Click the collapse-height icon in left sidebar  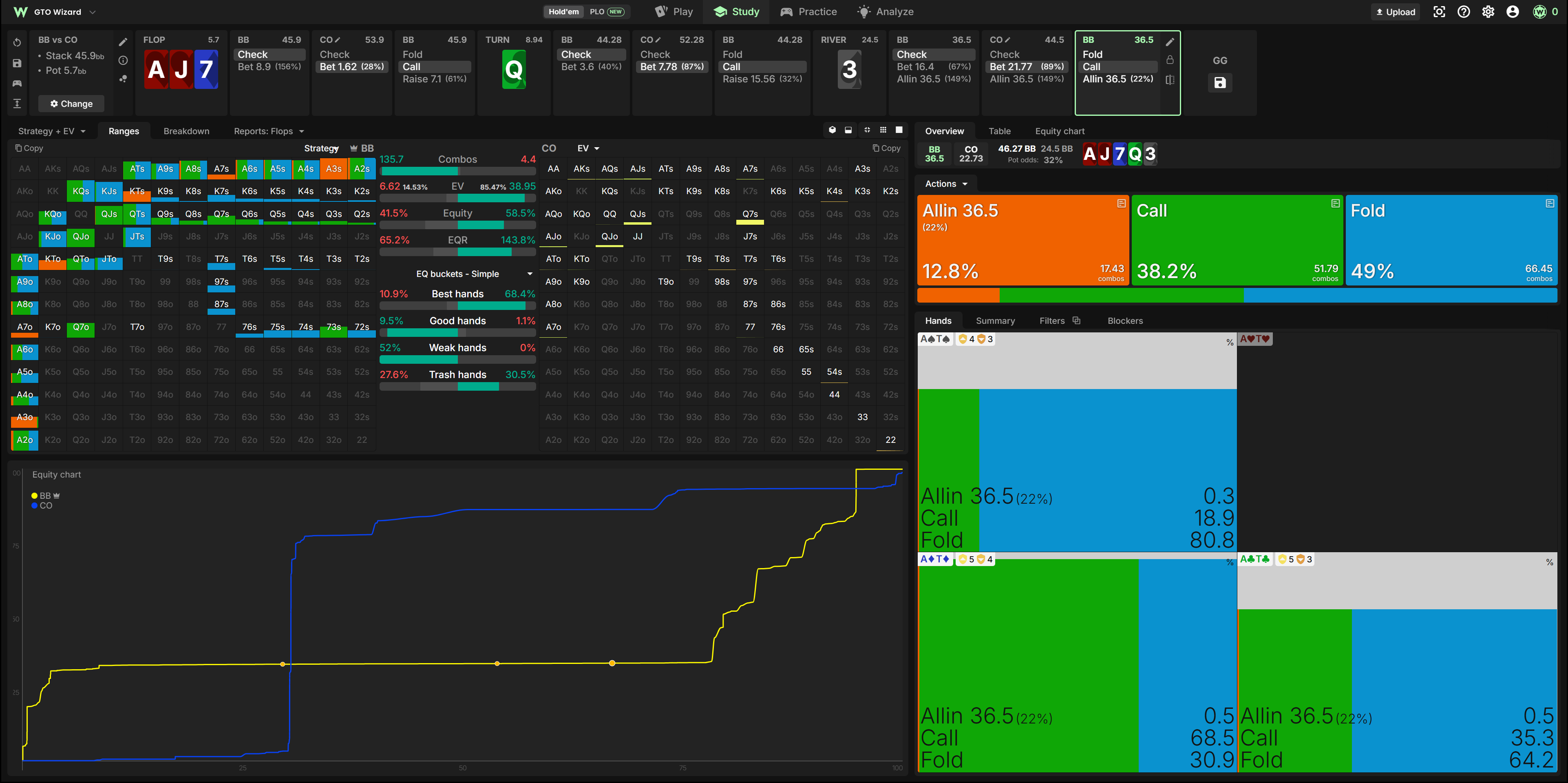point(17,104)
